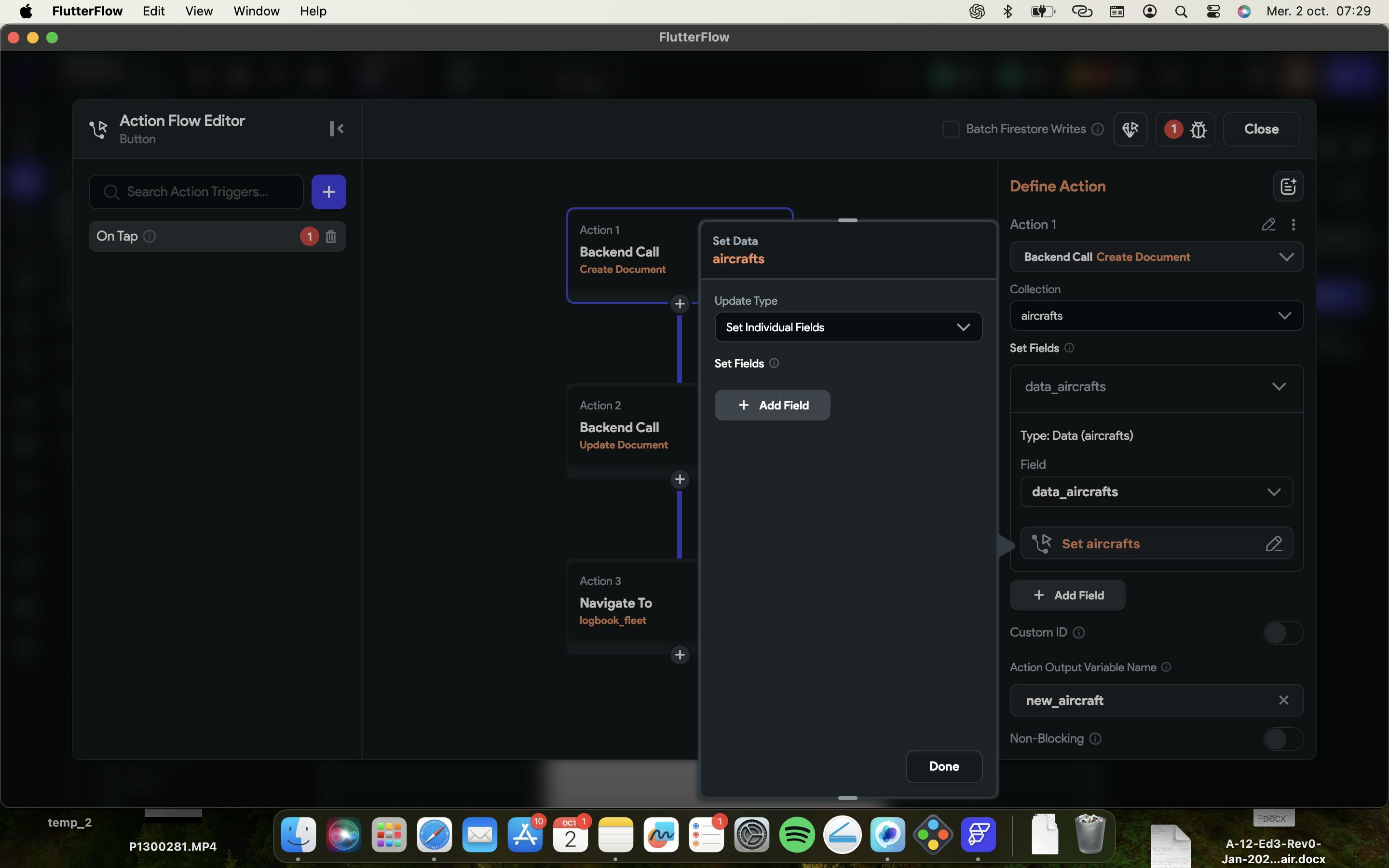Screen dimensions: 1389x868
Task: Toggle the Non-Blocking switch
Action: point(1283,739)
